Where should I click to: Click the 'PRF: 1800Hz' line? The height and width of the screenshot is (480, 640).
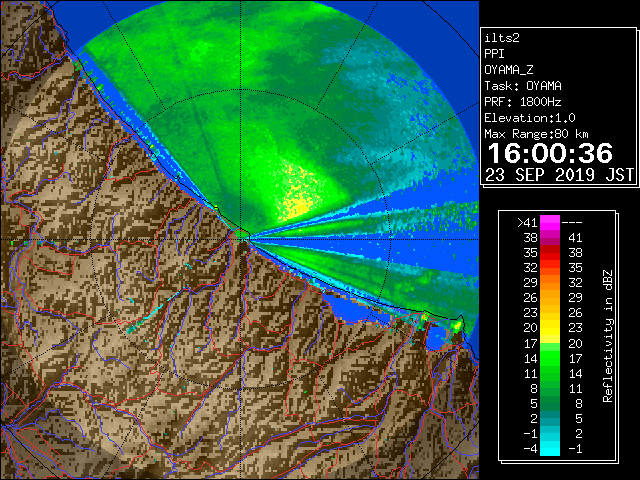(523, 102)
